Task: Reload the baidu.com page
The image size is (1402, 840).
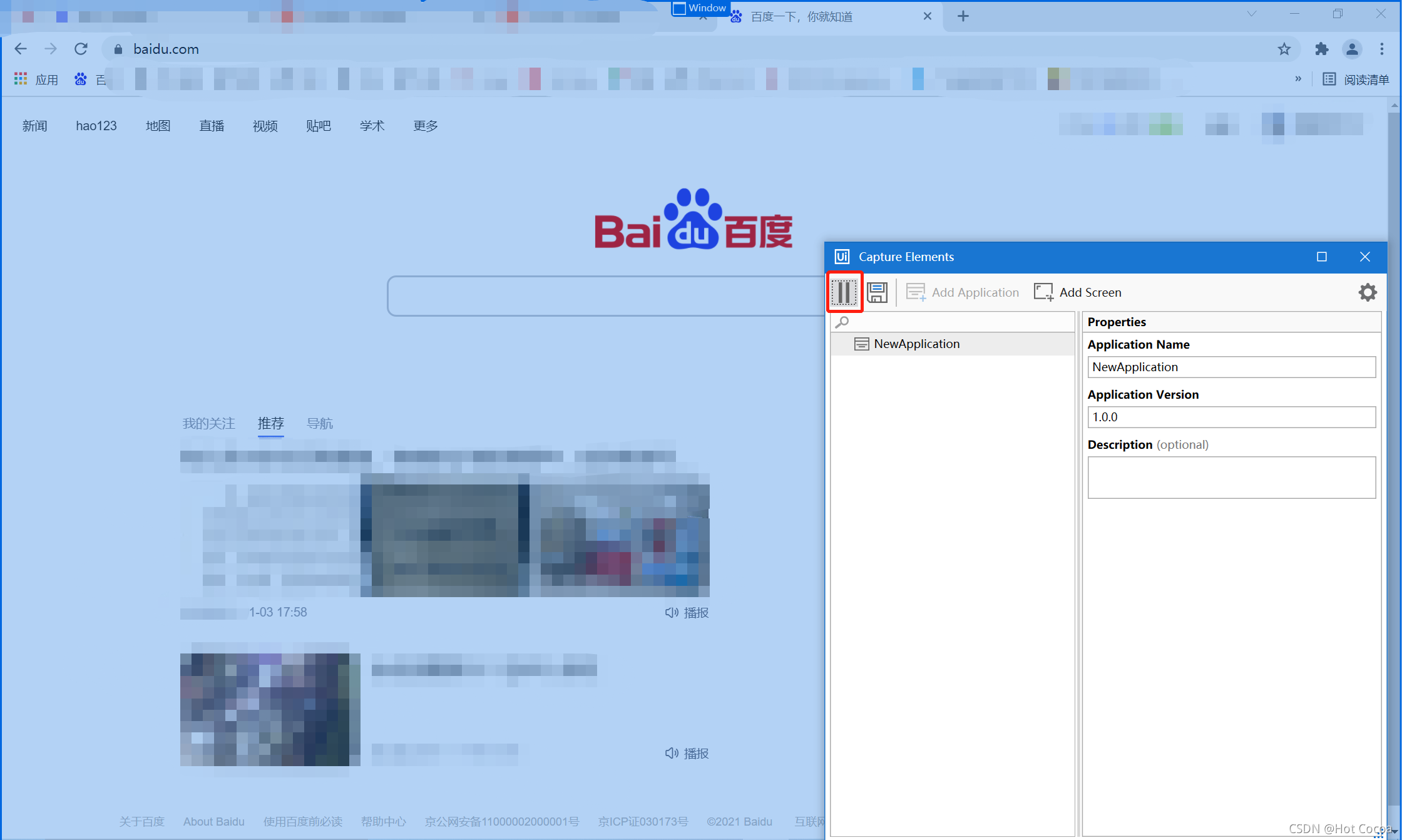Action: (x=81, y=49)
